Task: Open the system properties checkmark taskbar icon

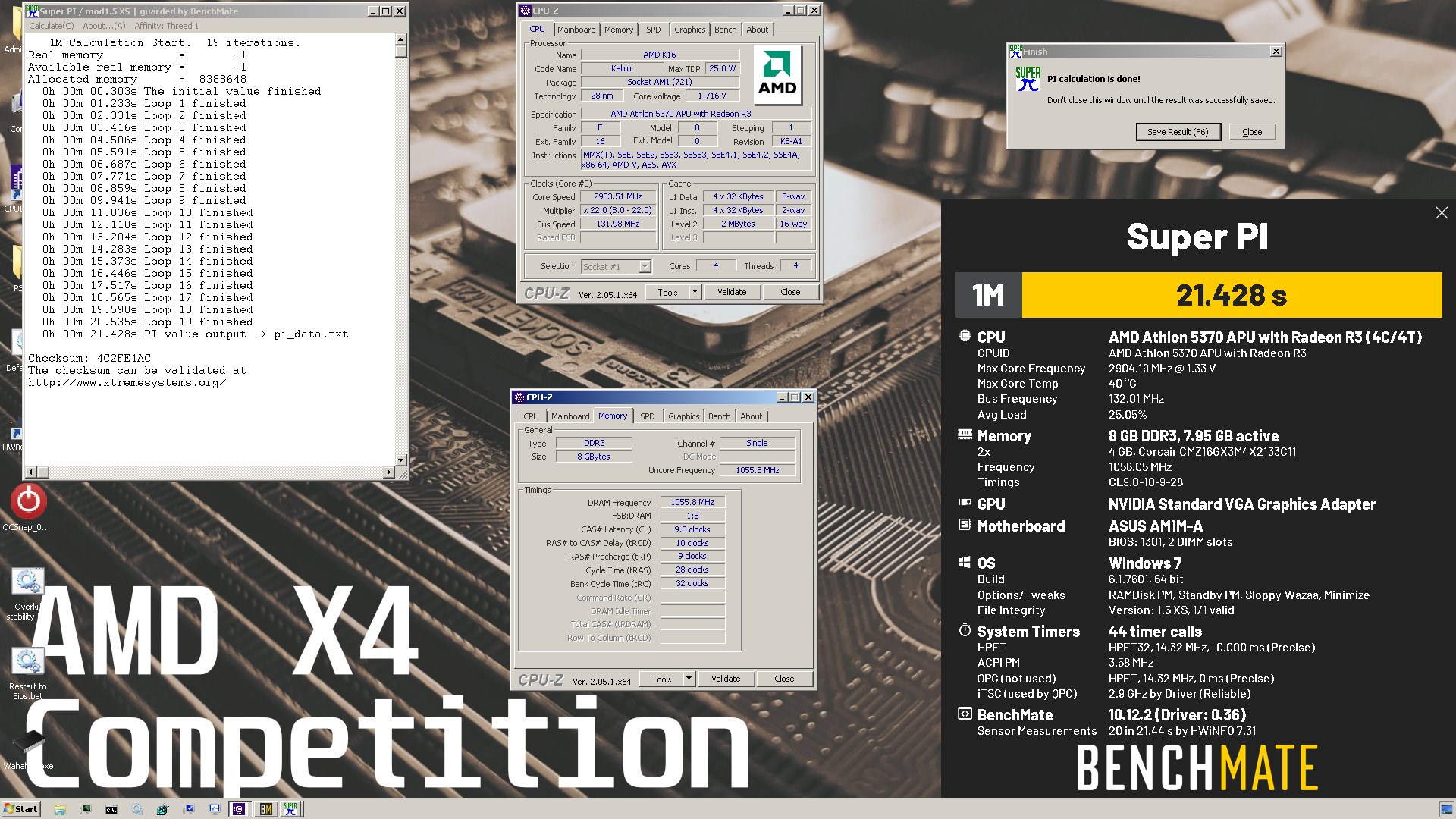Action: (x=188, y=809)
